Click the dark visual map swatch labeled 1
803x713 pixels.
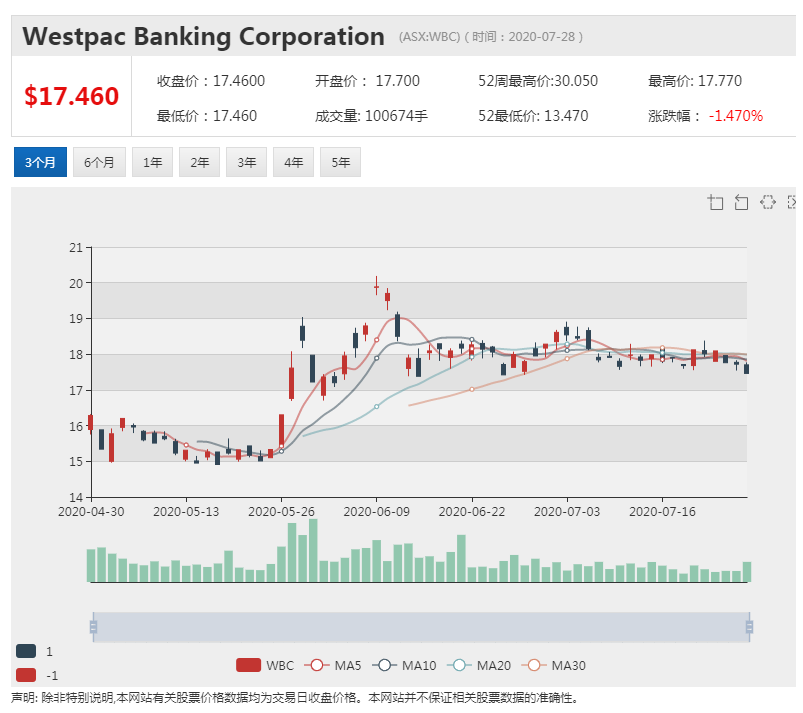[26, 651]
